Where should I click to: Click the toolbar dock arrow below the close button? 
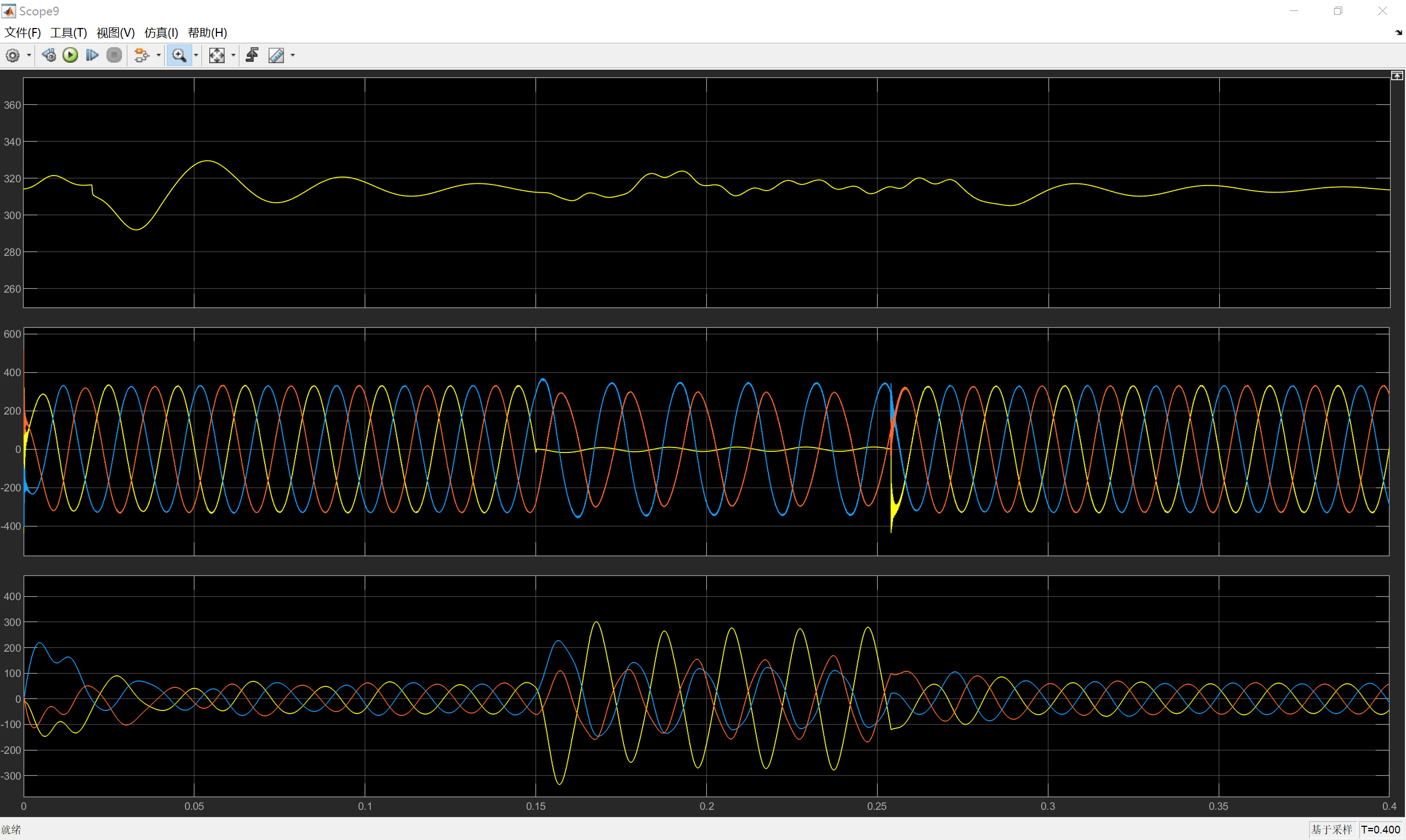coord(1398,33)
